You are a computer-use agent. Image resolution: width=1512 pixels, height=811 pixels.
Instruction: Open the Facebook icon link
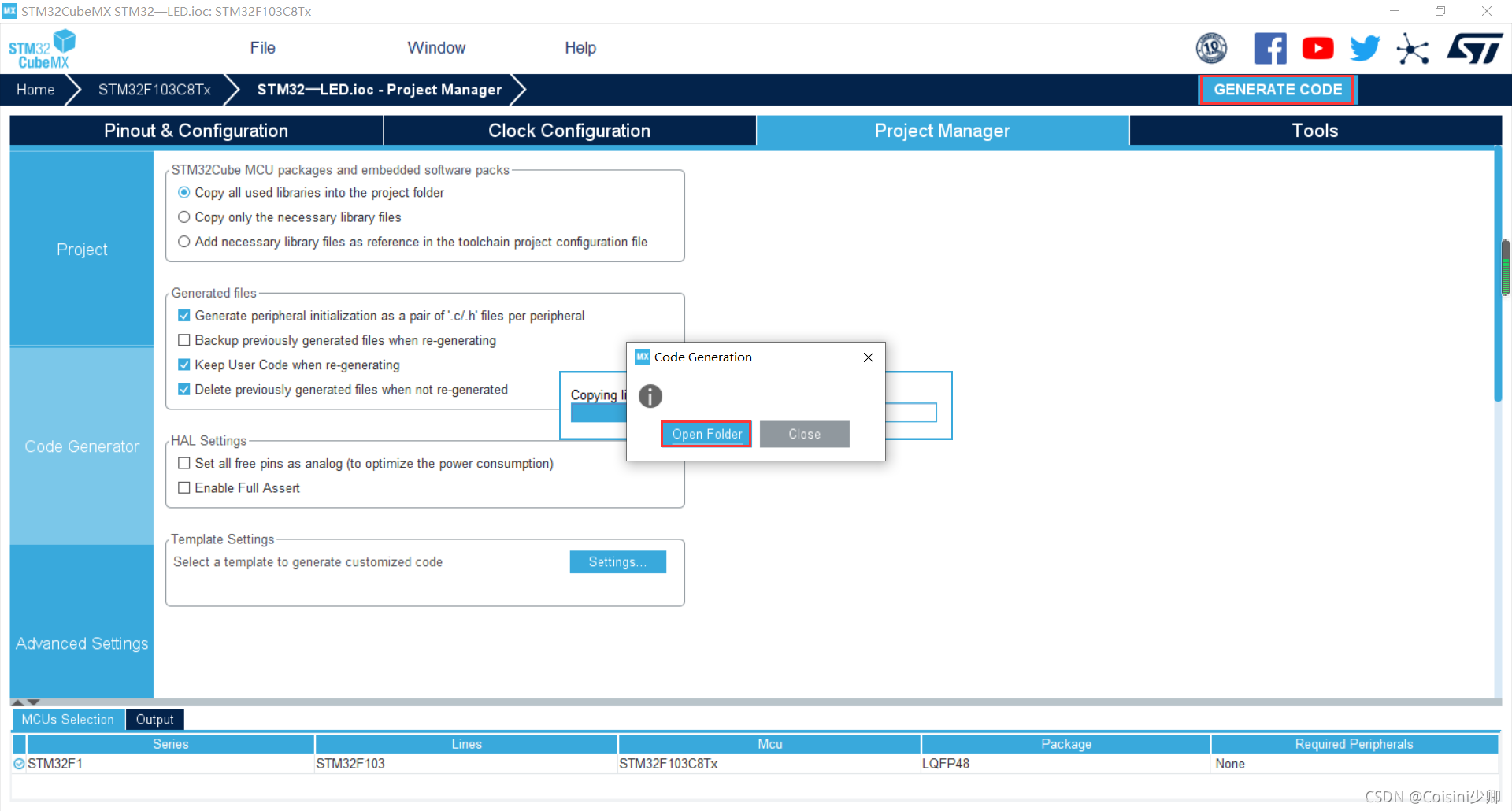point(1270,48)
